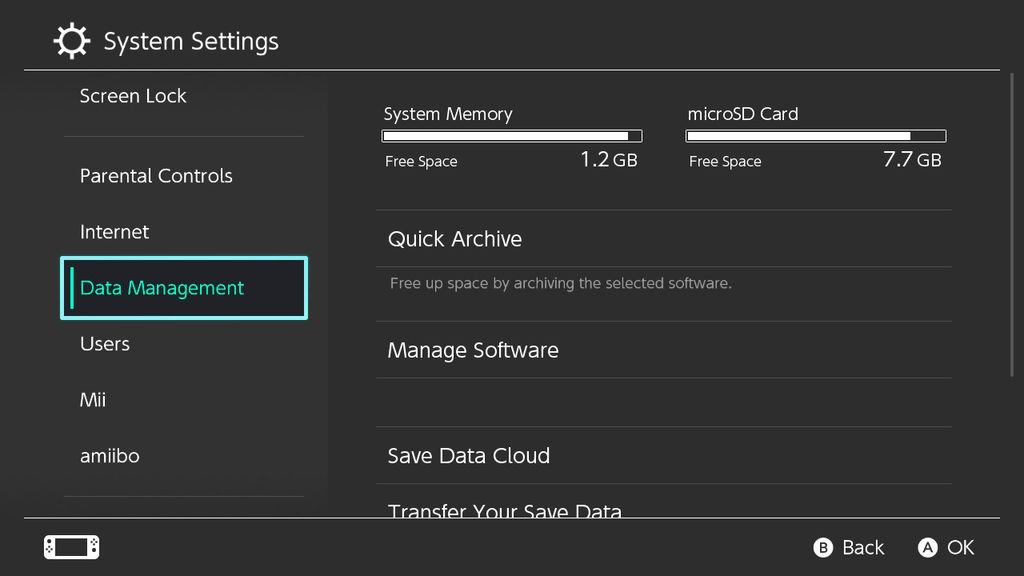
Task: Click the Back label in footer
Action: click(x=862, y=547)
